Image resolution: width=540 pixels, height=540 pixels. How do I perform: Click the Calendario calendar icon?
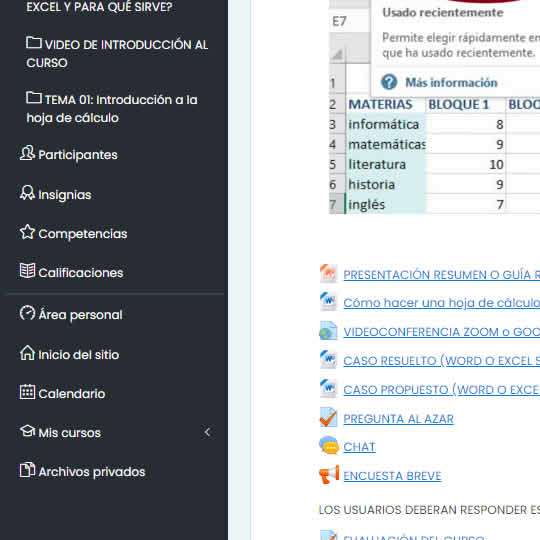coord(27,392)
